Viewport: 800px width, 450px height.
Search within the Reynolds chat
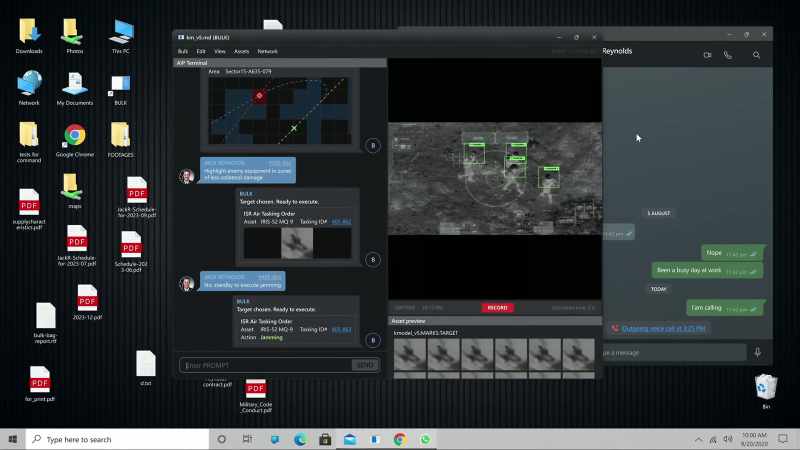(x=756, y=55)
